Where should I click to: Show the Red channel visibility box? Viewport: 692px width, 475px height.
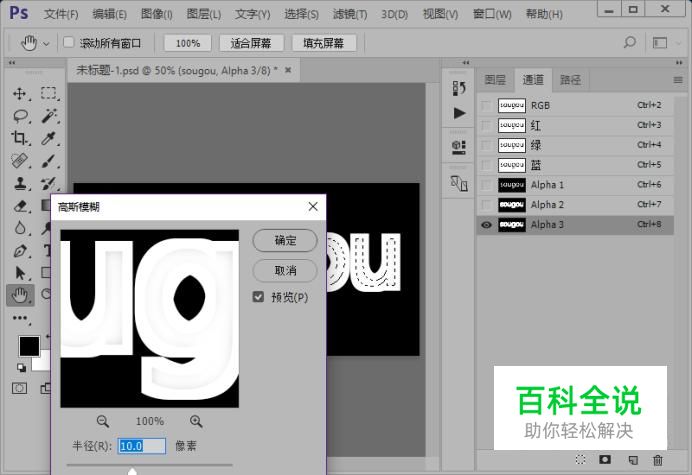tap(486, 125)
